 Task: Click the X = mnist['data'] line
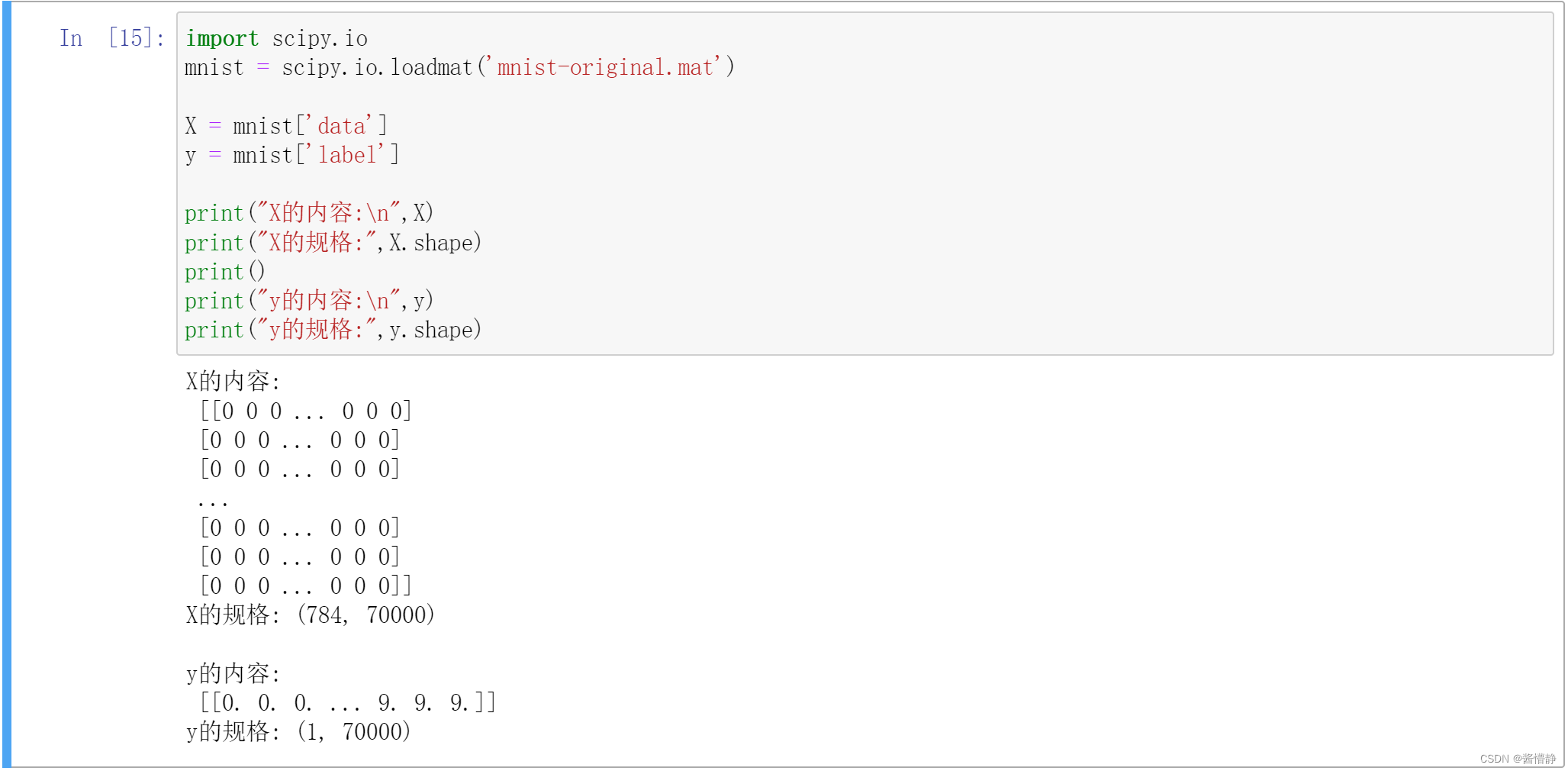[x=286, y=126]
